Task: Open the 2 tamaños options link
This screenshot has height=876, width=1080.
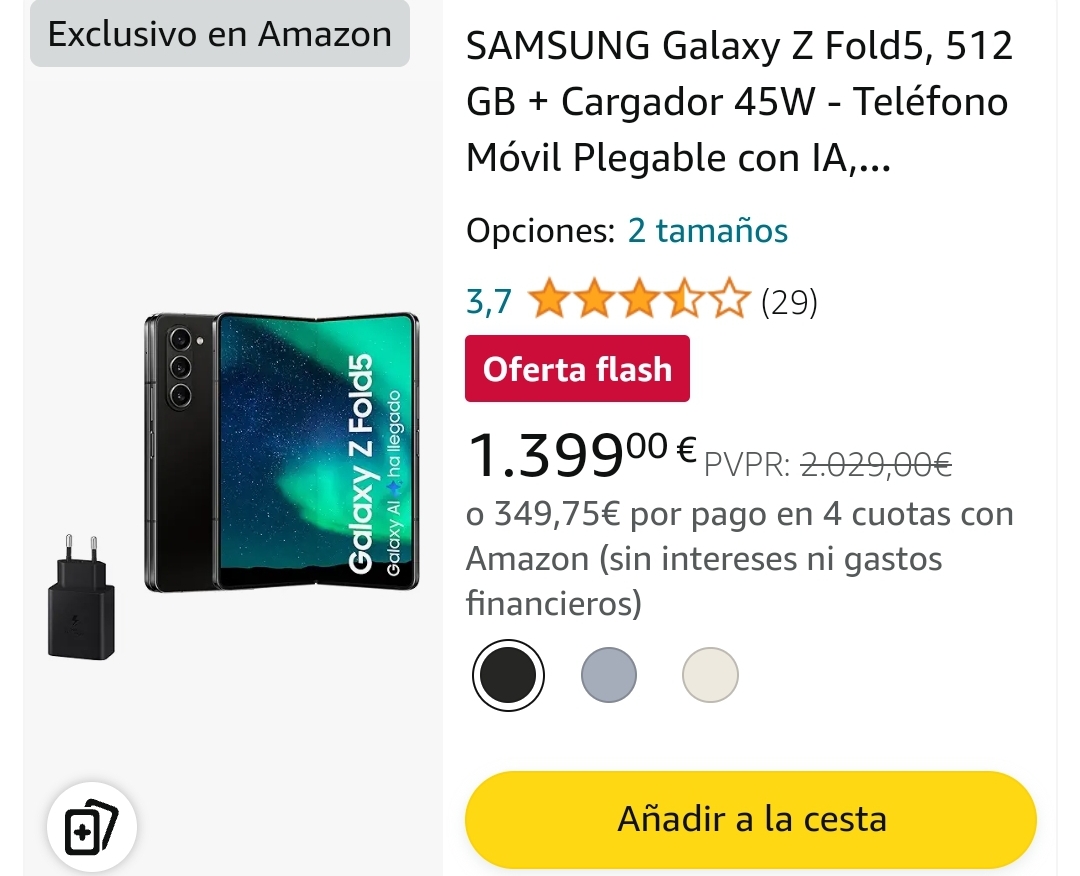Action: pos(707,231)
